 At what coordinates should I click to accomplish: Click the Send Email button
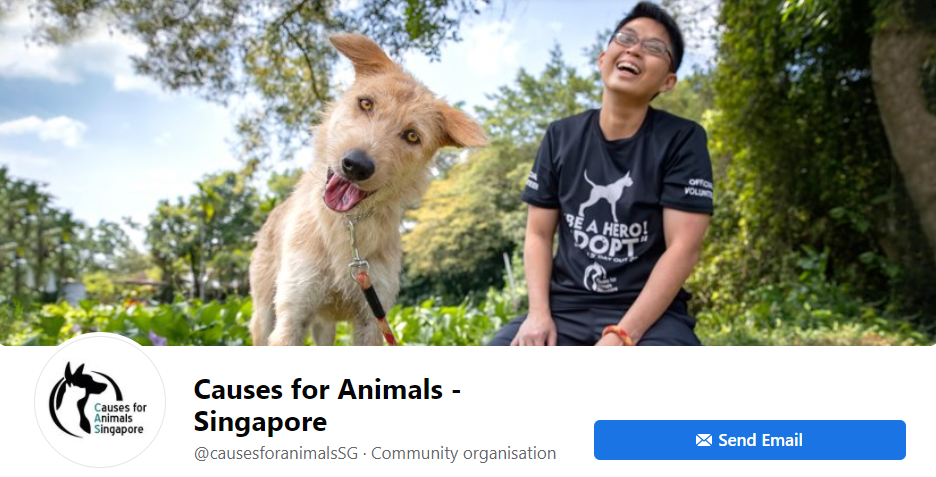coord(749,440)
